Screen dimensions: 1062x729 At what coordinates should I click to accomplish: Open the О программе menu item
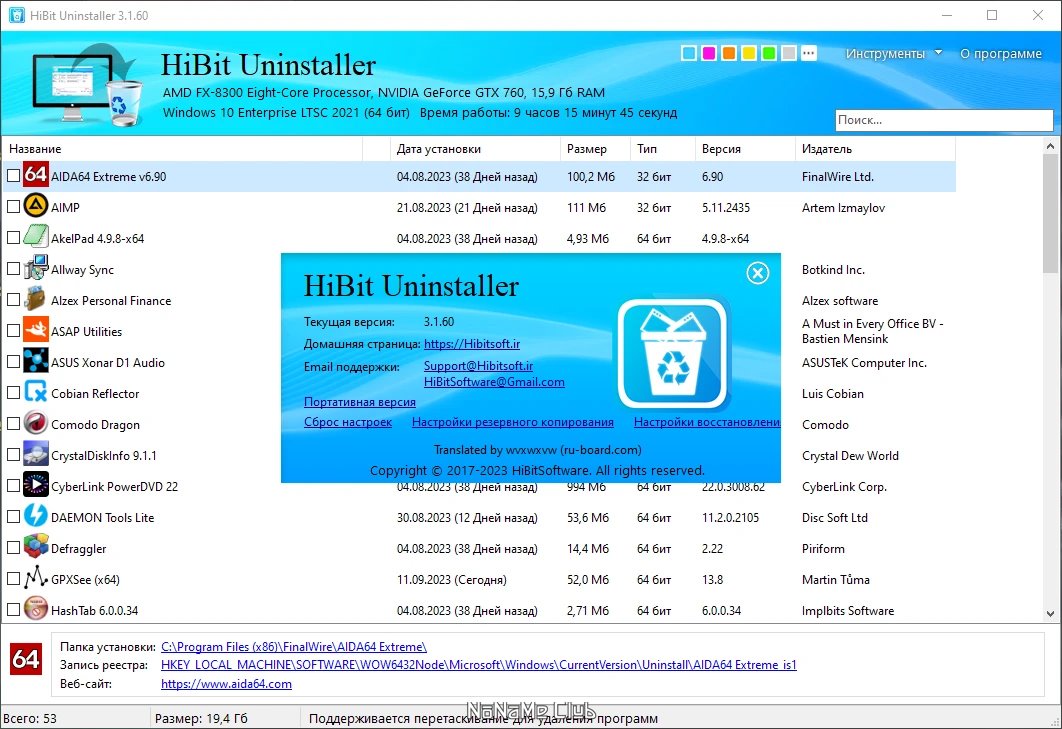1000,54
